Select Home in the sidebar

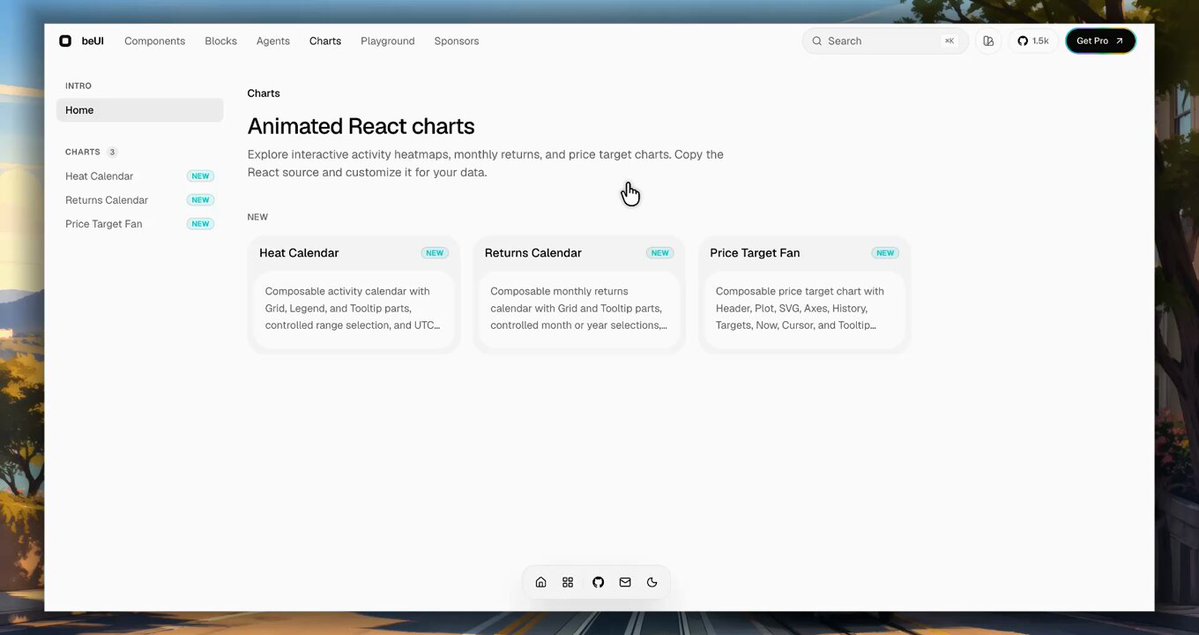point(140,110)
